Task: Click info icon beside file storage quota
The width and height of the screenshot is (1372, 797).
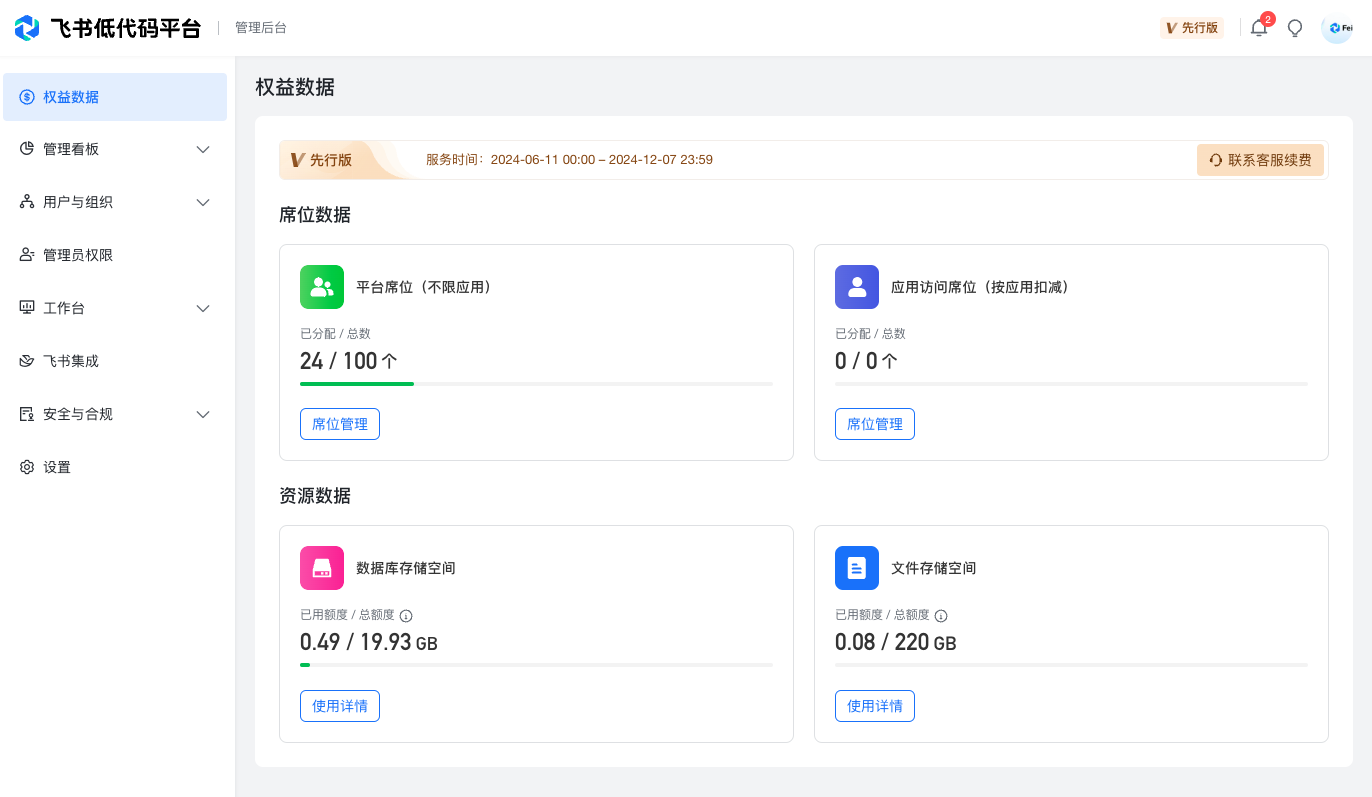Action: point(941,616)
